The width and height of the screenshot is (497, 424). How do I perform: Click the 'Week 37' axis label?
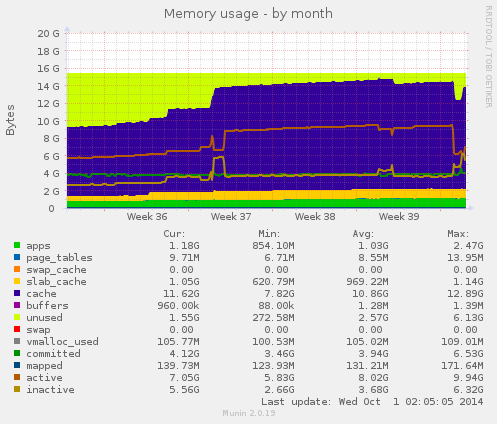tap(231, 217)
